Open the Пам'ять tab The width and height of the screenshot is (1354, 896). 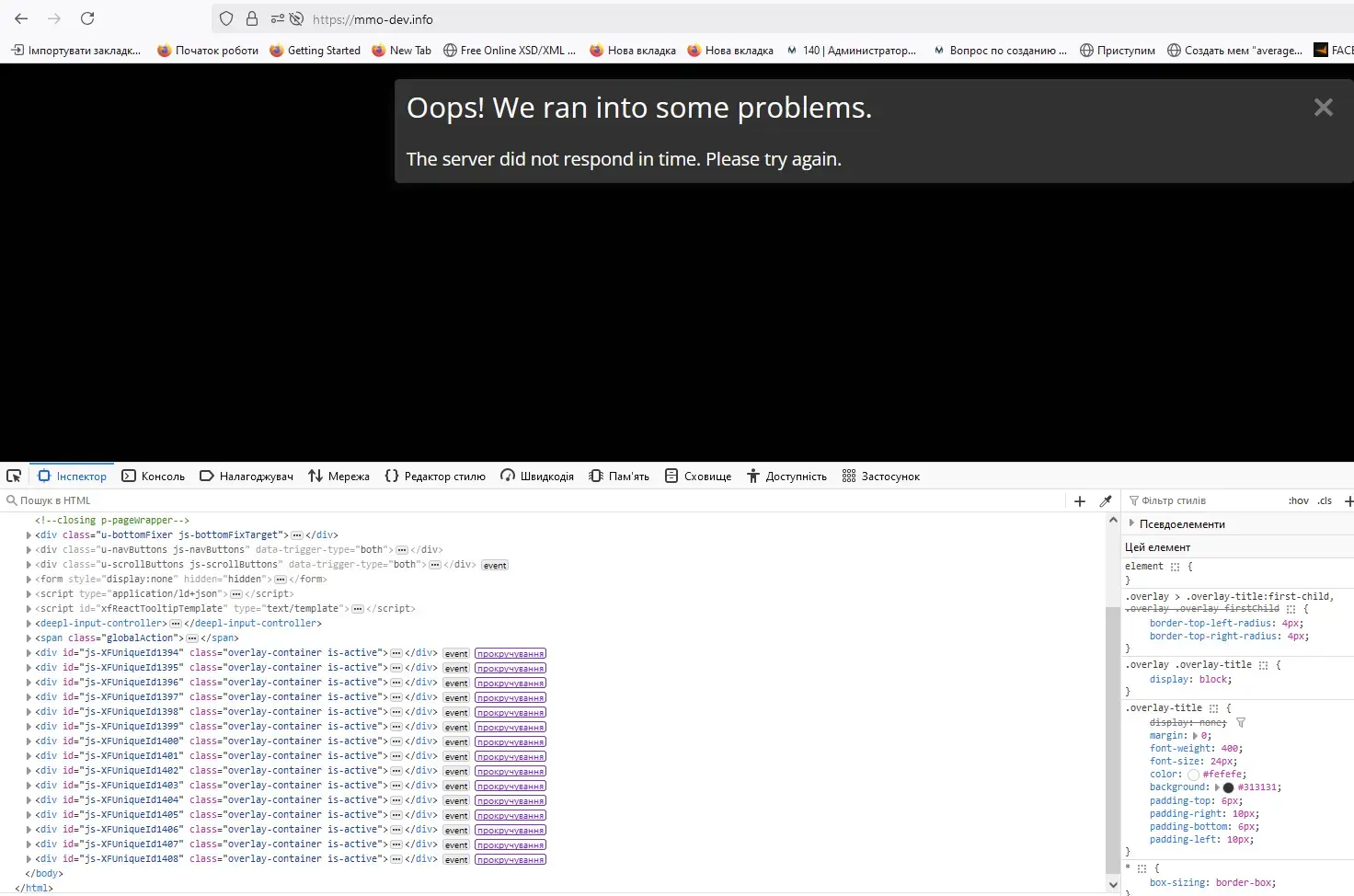619,476
